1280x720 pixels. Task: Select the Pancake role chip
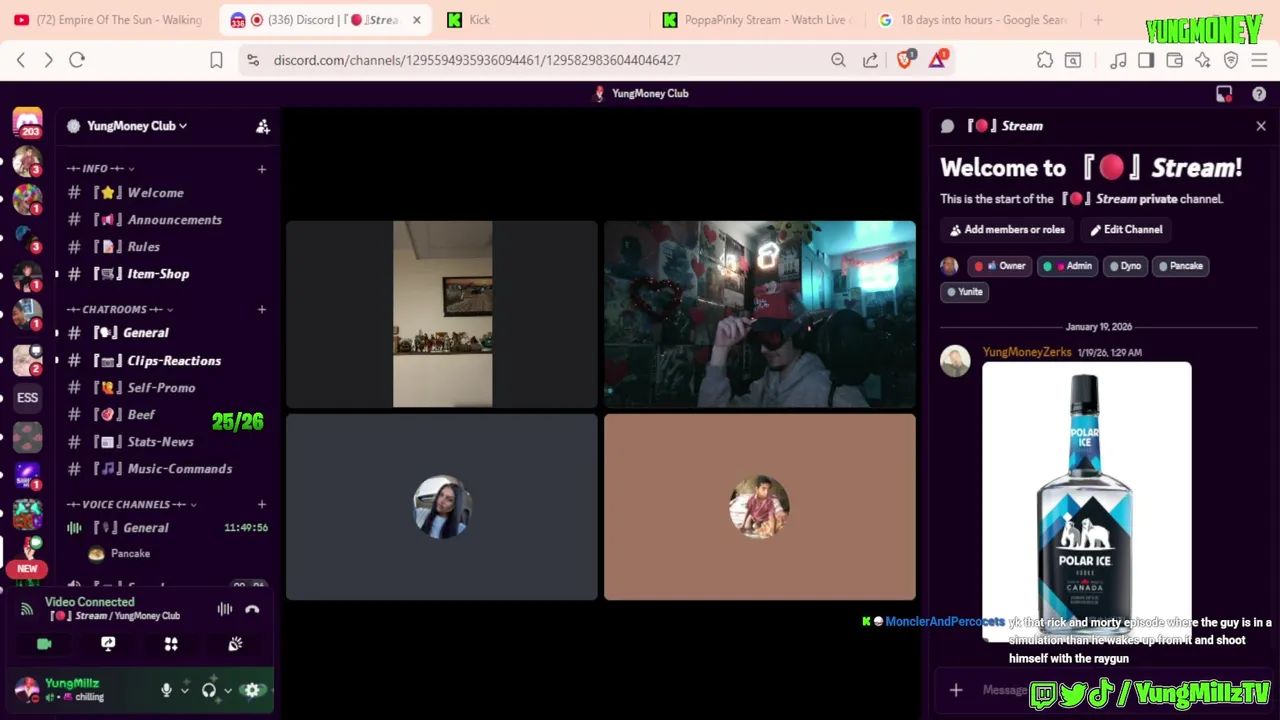coord(1181,266)
